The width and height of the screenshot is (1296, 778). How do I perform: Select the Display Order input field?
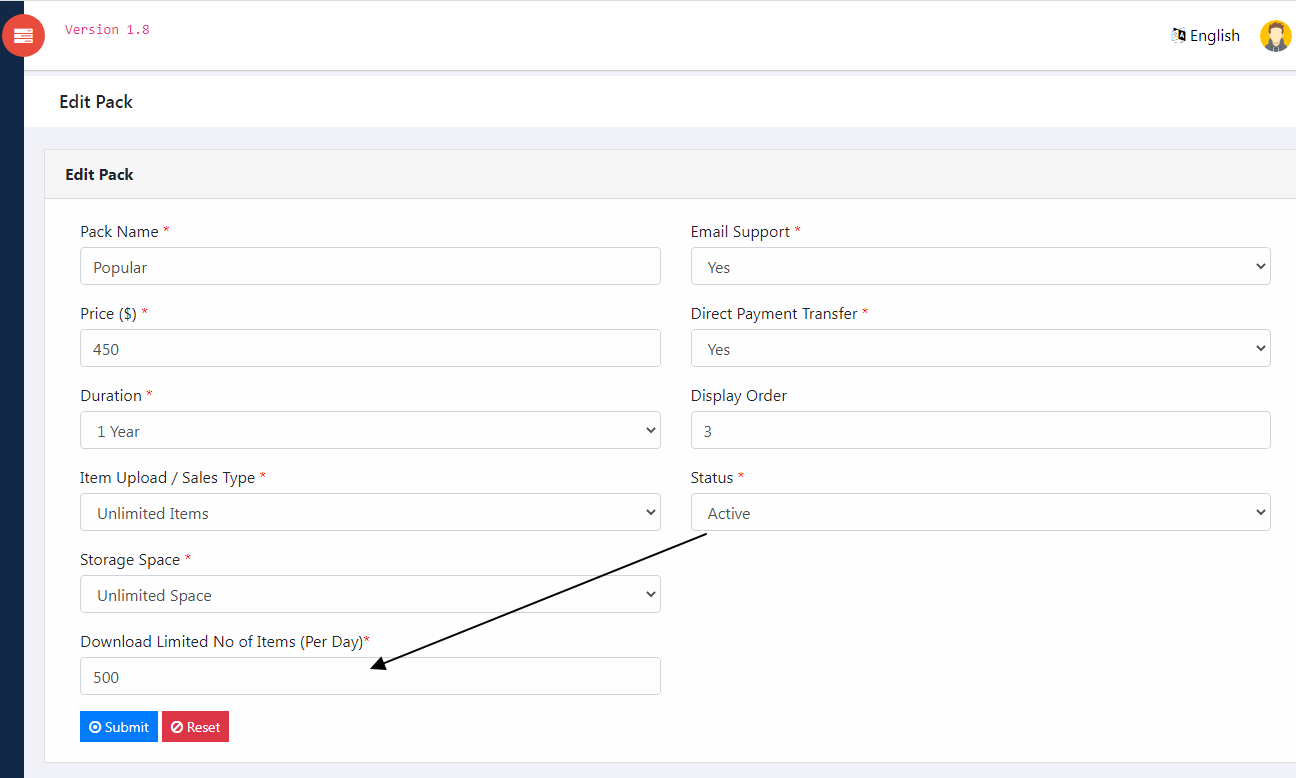(980, 430)
